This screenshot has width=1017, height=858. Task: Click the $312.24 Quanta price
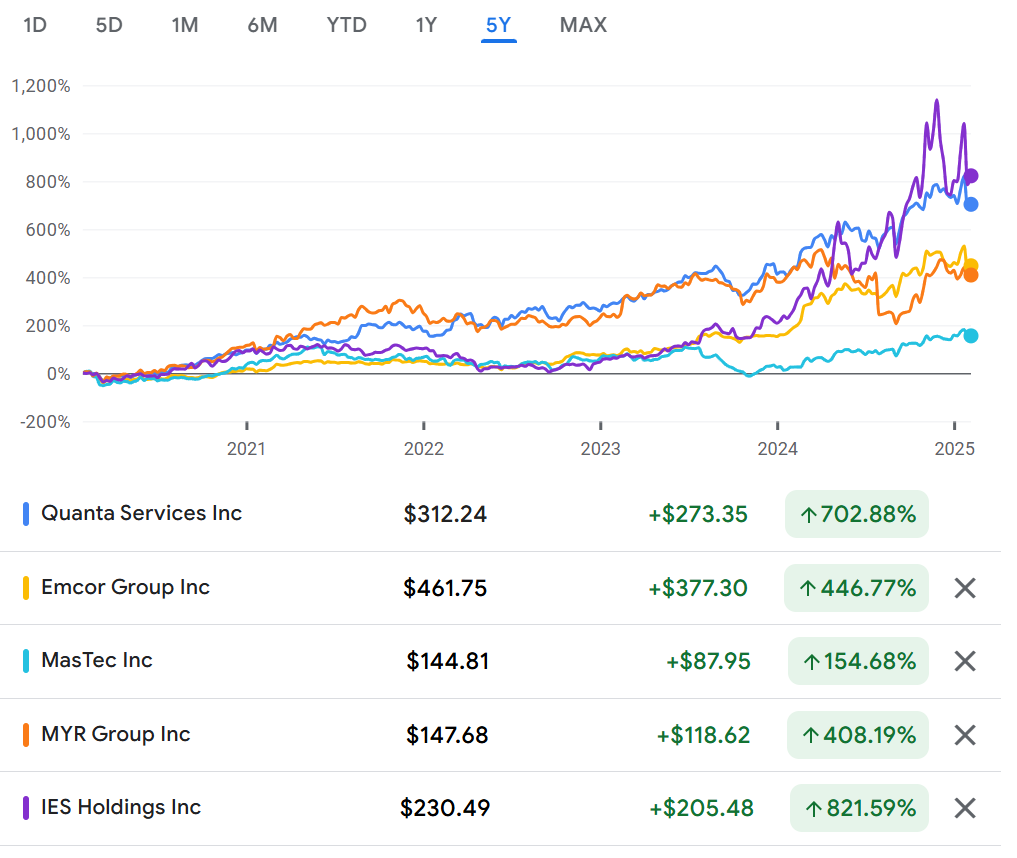click(445, 514)
